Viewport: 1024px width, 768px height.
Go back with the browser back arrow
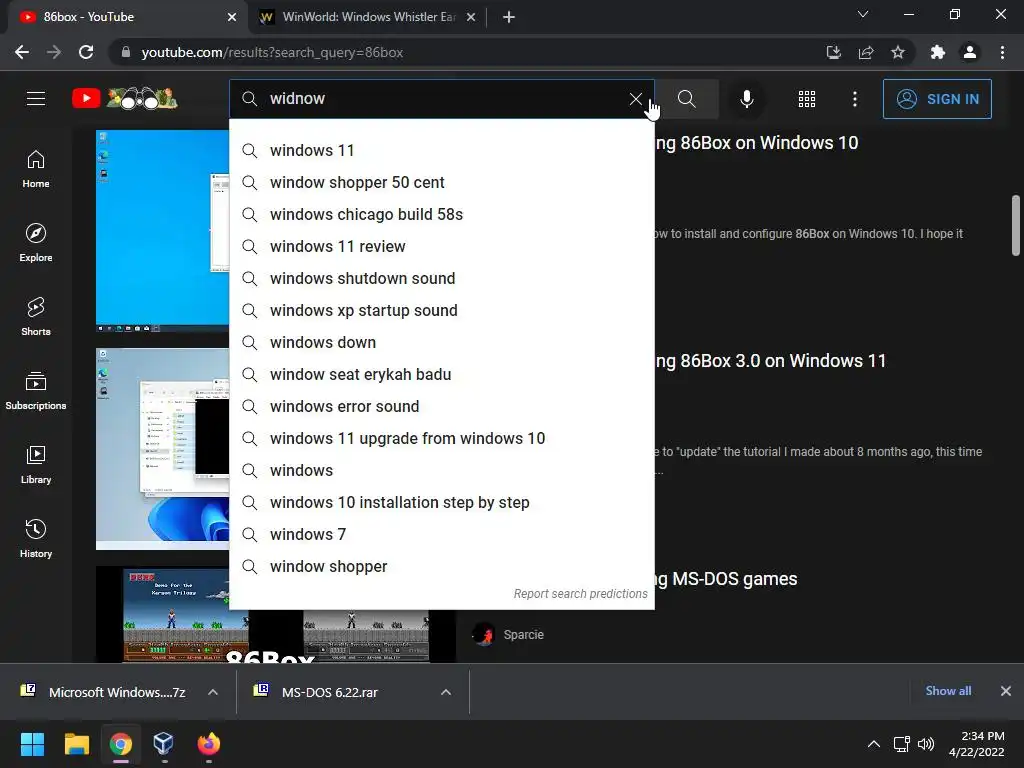(22, 52)
